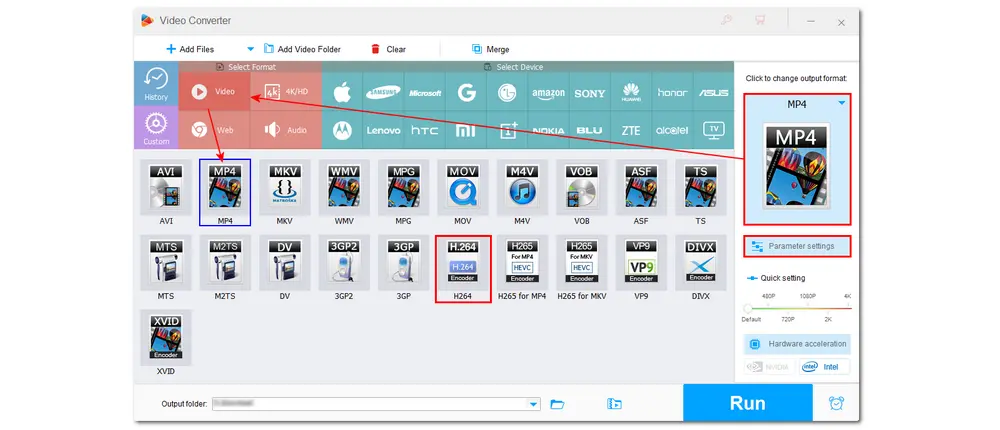This screenshot has width=1000, height=430.
Task: Select the MTS camcorder format
Action: pyautogui.click(x=166, y=262)
